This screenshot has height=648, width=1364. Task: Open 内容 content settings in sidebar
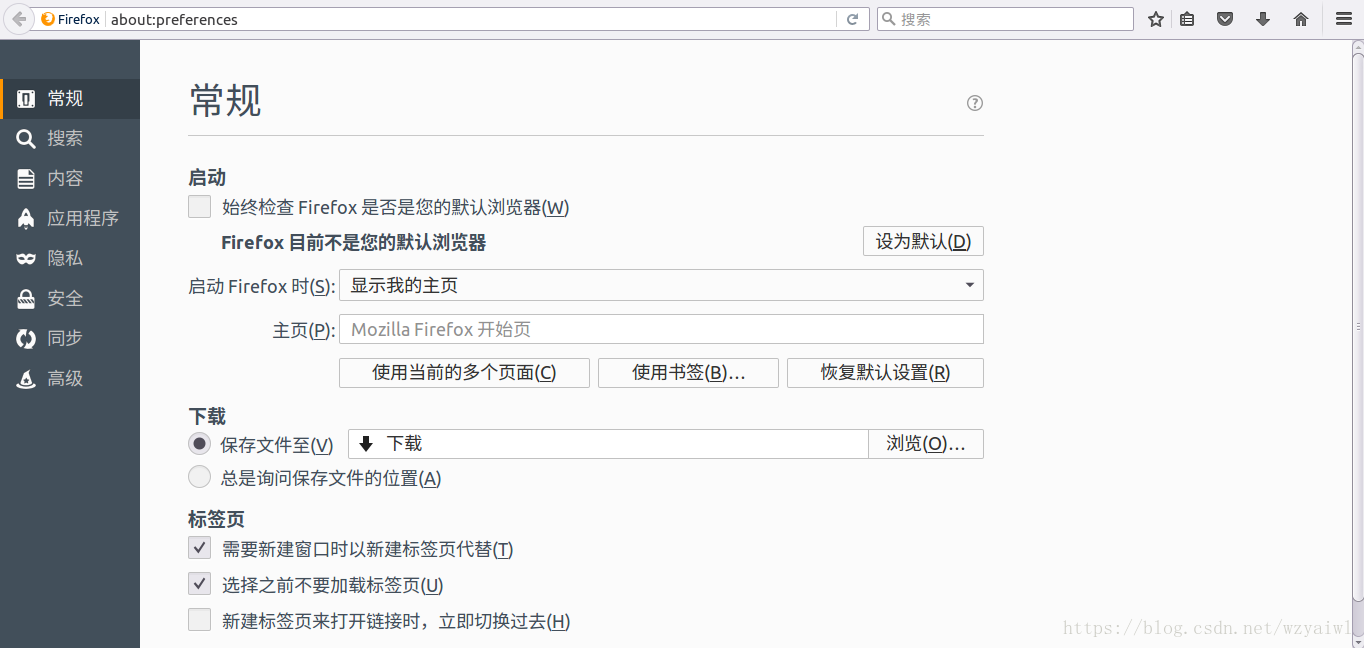[70, 178]
